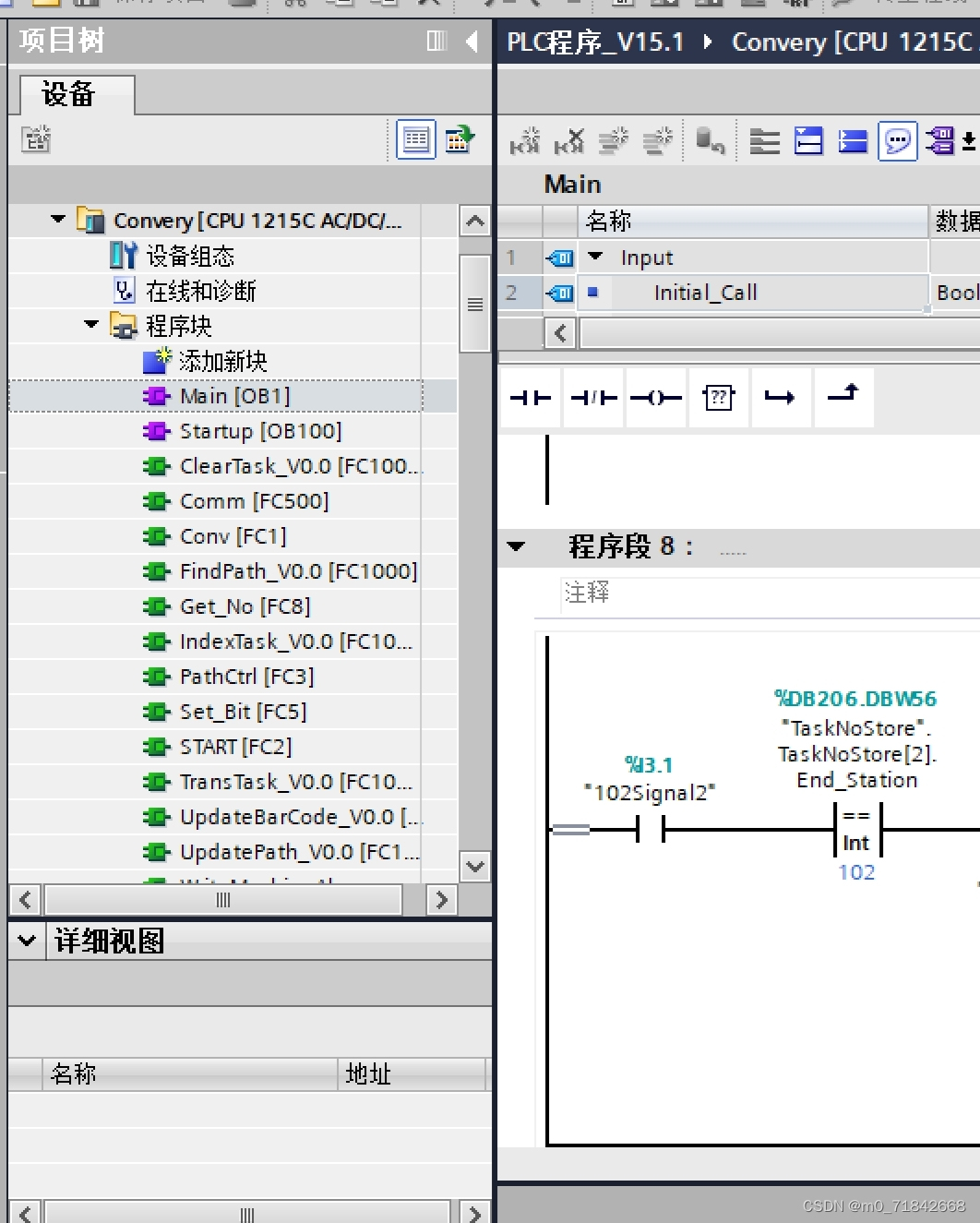Collapse the 程序块 program blocks folder
980x1223 pixels.
90,325
